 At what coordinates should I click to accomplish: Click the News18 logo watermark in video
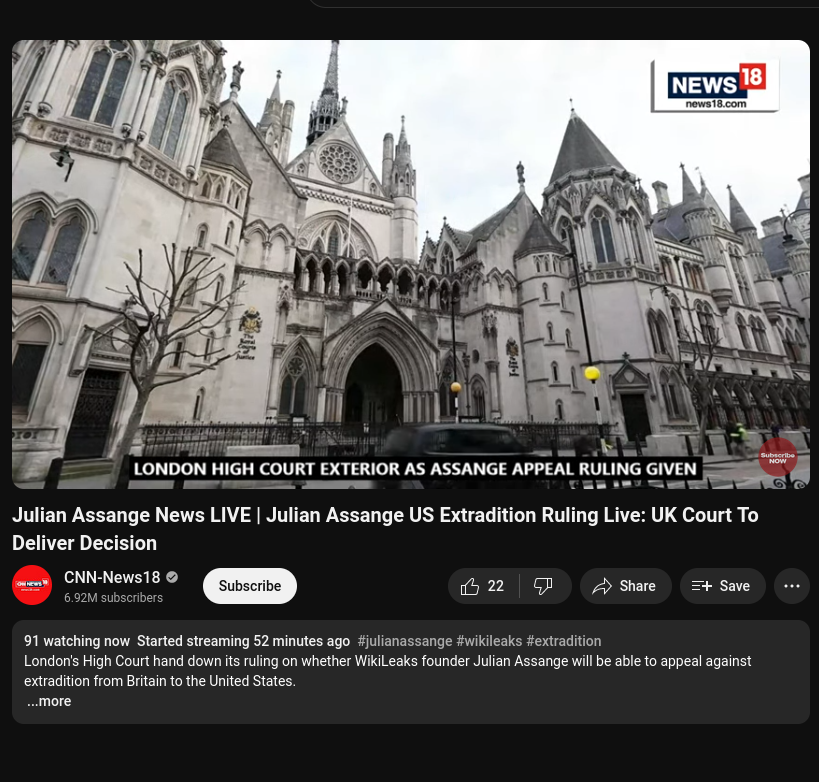(715, 86)
